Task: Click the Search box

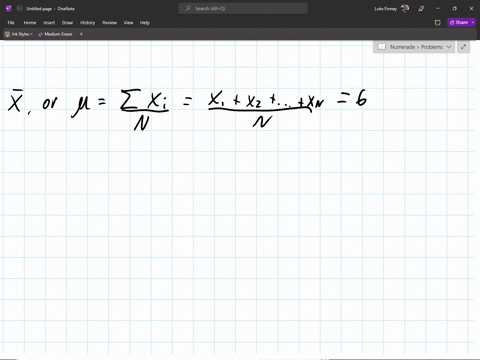Action: point(243,9)
